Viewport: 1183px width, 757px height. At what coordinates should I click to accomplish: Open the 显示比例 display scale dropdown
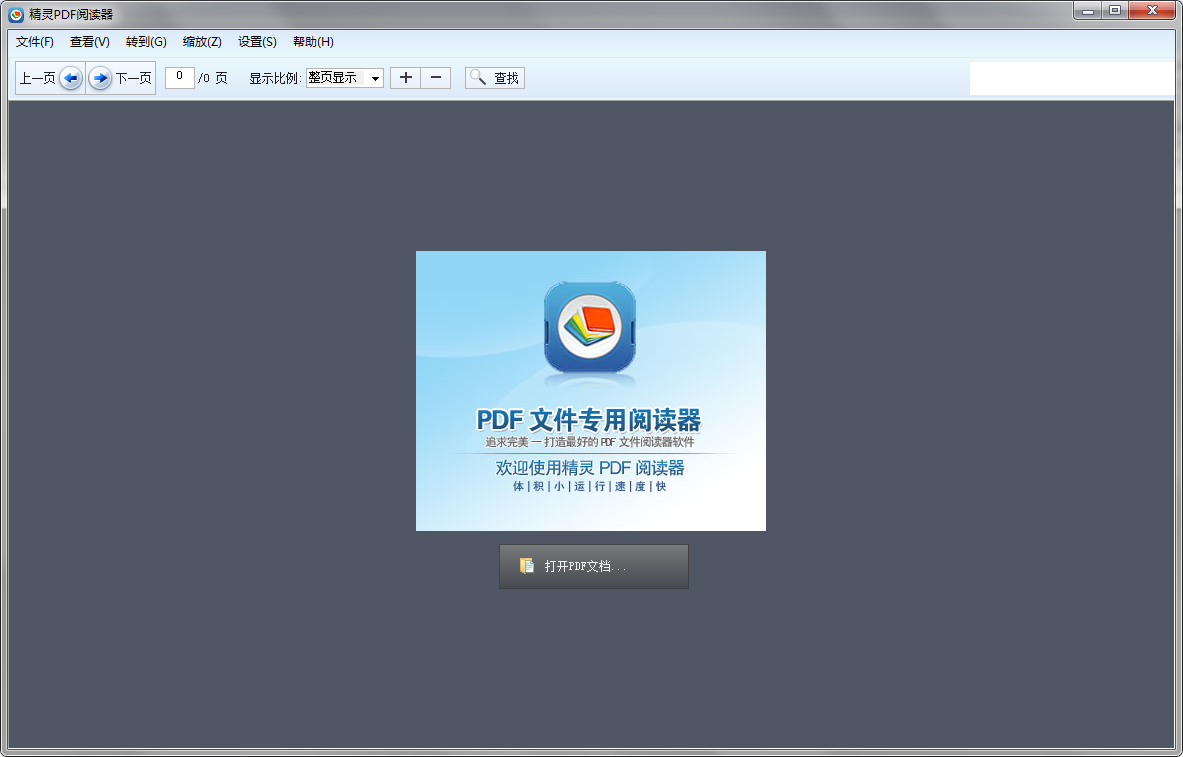coord(376,77)
